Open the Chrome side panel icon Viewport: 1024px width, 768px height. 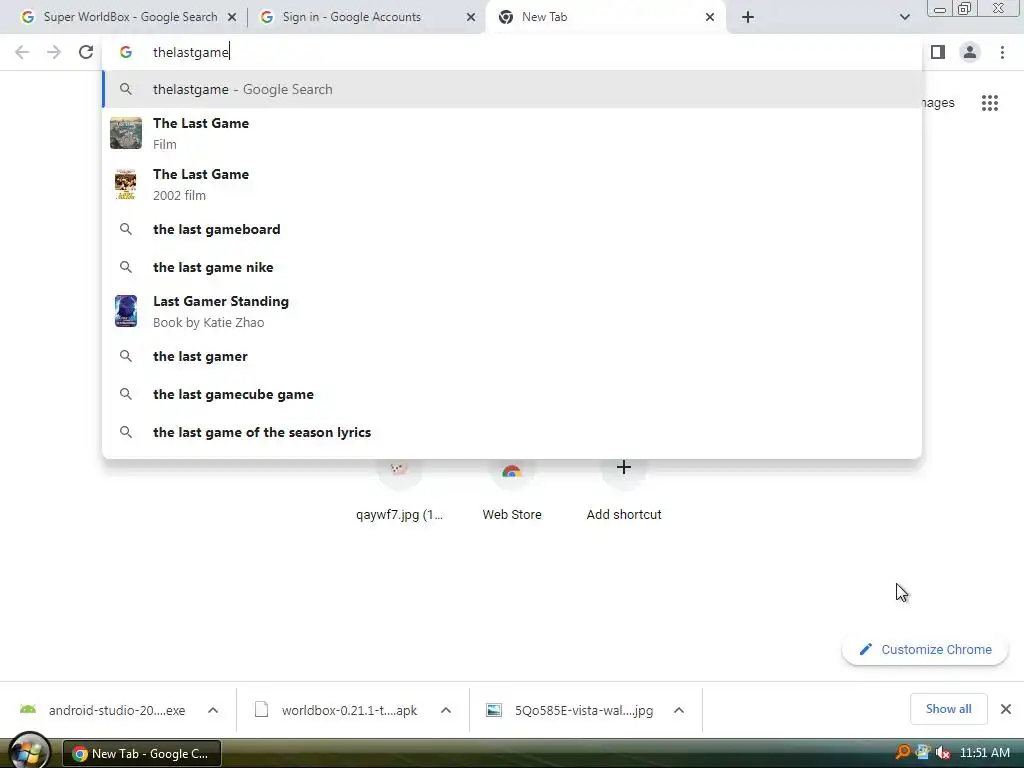pos(938,52)
